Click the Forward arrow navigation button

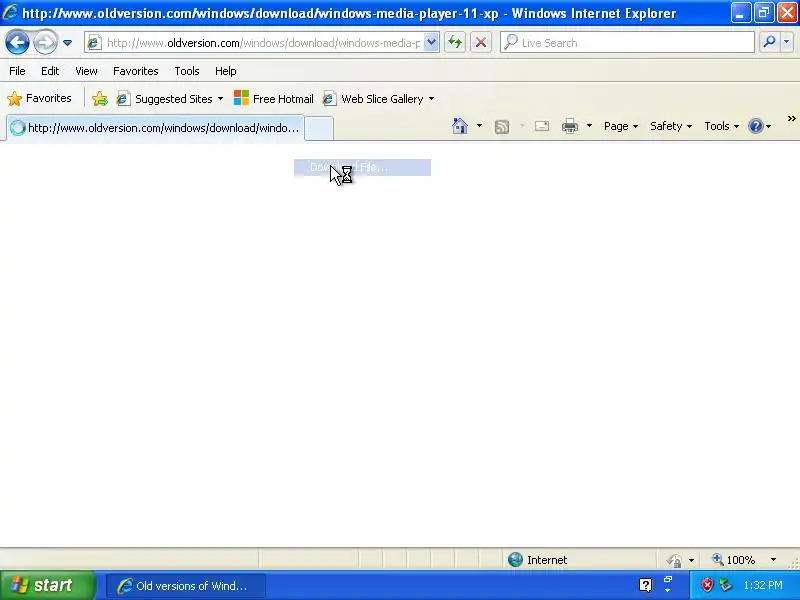(45, 42)
